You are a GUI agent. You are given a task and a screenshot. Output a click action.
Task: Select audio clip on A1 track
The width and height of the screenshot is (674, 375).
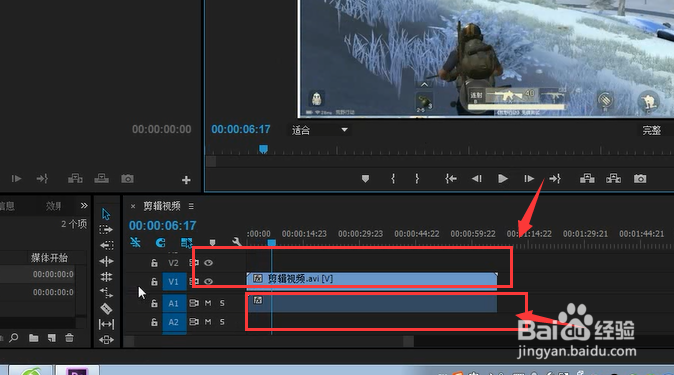coord(372,303)
